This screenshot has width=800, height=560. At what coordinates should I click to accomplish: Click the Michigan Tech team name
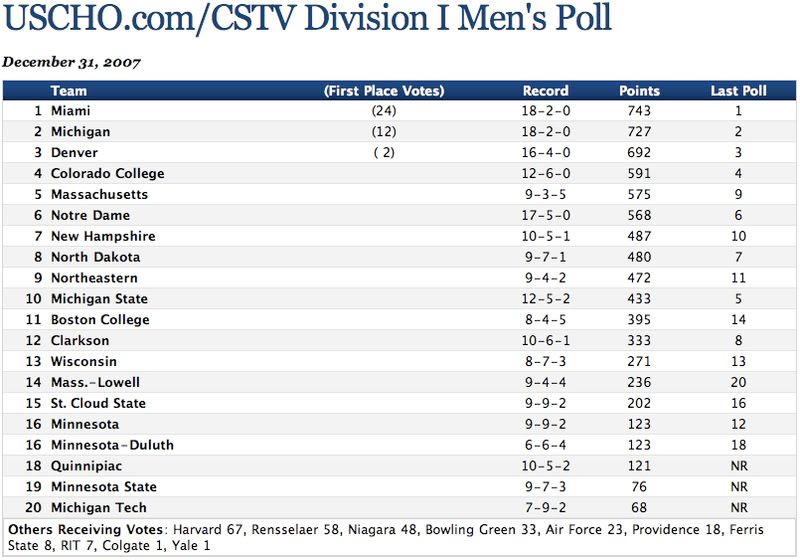(96, 508)
